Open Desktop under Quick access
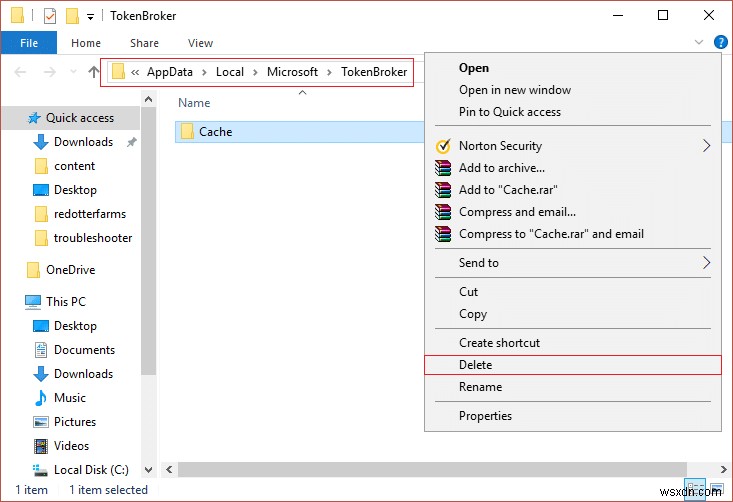The image size is (733, 502). tap(75, 190)
